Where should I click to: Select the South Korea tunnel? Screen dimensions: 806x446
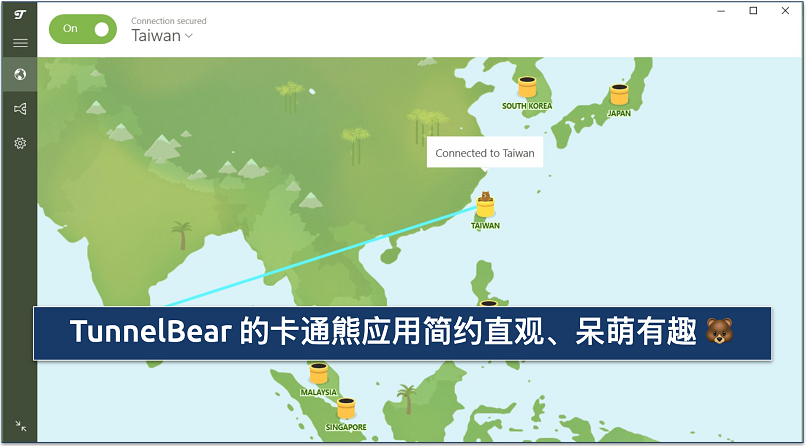(x=527, y=87)
